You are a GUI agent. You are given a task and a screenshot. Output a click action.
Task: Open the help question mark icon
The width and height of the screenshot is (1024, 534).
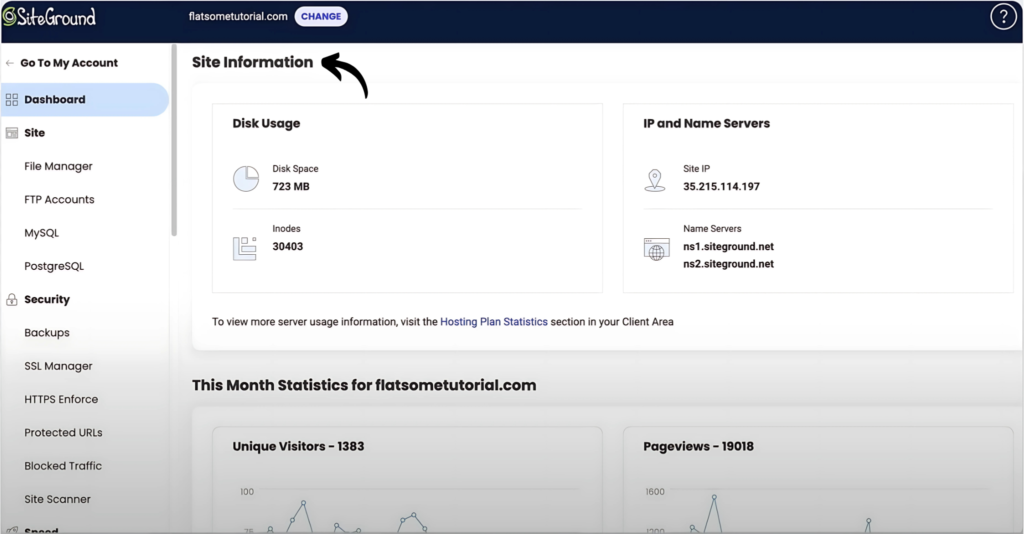[x=1002, y=17]
